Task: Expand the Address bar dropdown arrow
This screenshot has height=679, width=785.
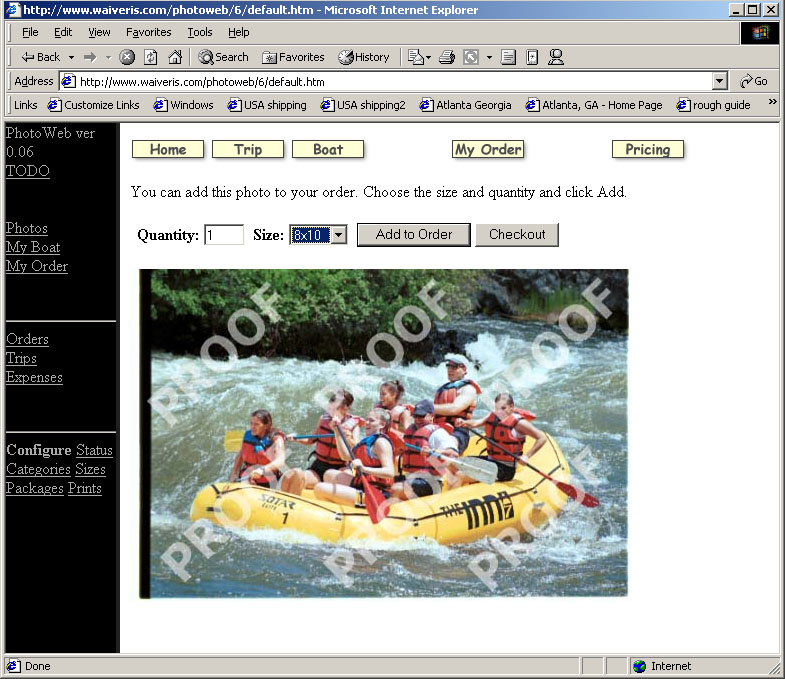Action: (x=719, y=81)
